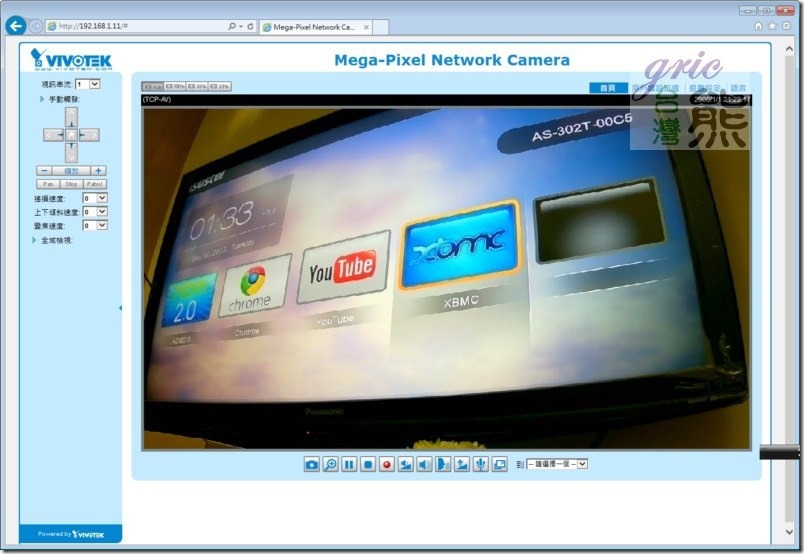
Task: Click the browser forward arrow
Action: [x=35, y=26]
